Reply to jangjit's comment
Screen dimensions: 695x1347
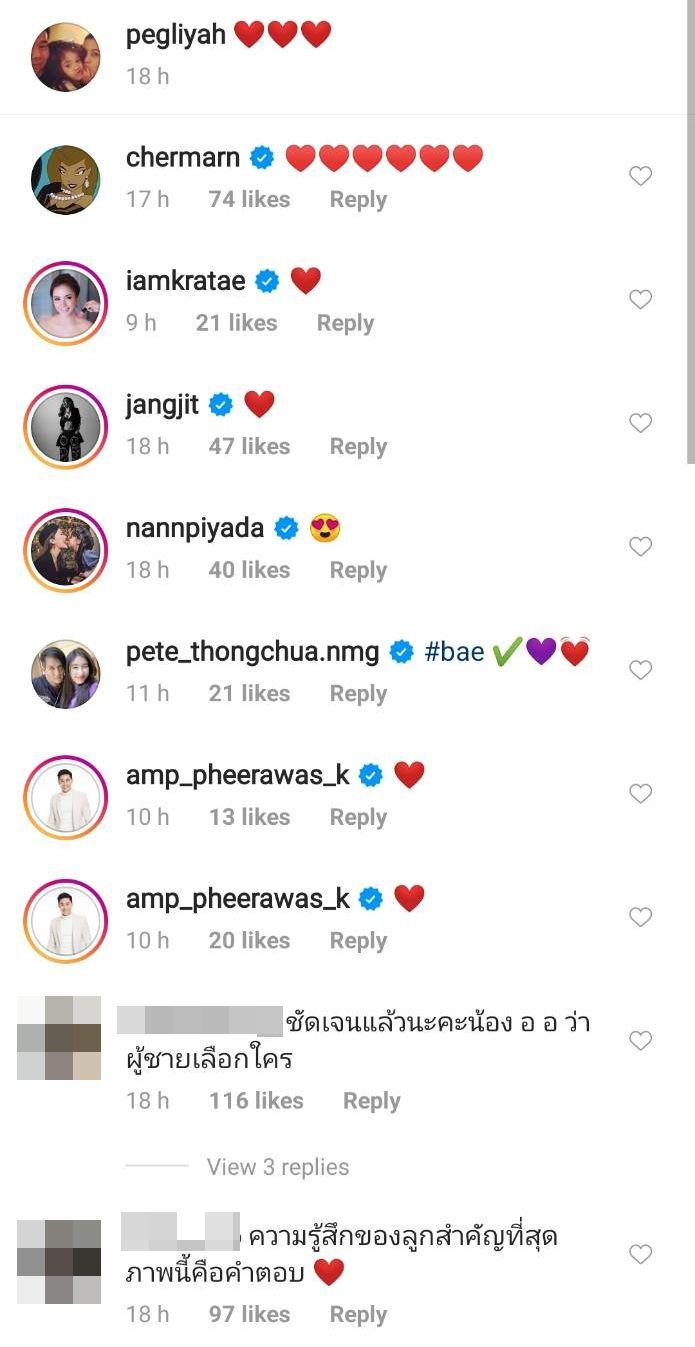pyautogui.click(x=358, y=447)
